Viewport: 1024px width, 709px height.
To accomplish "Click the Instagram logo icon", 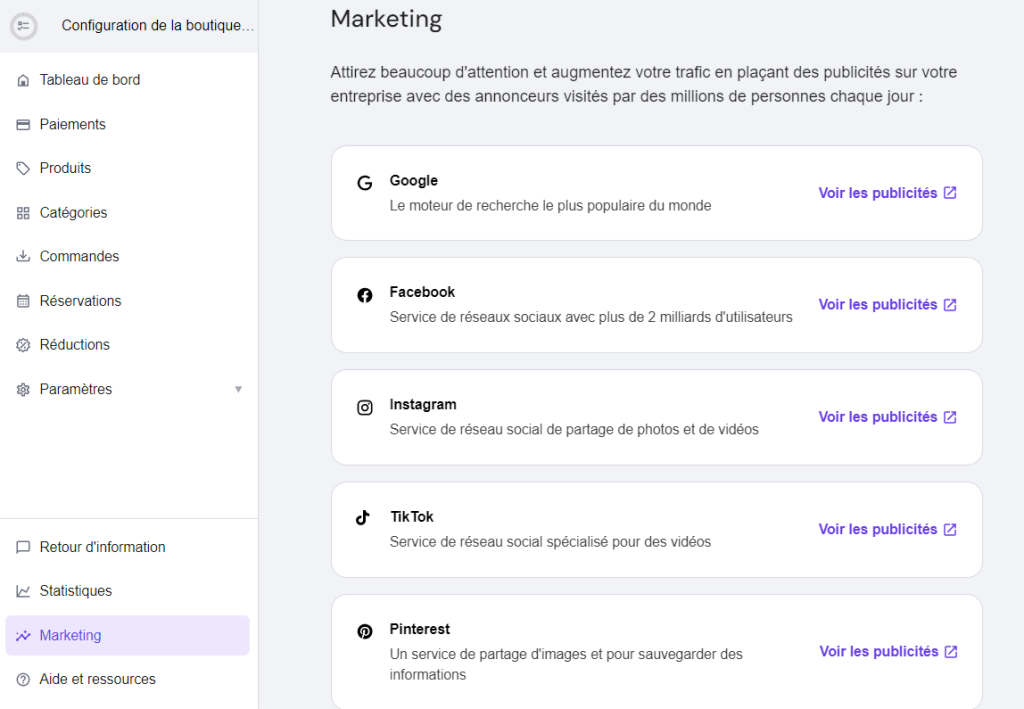I will coord(365,407).
